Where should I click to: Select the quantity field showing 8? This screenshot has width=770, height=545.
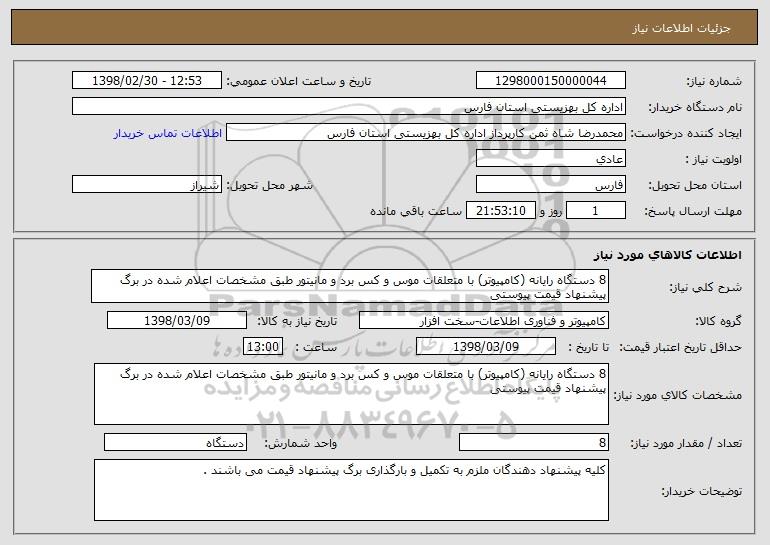point(534,442)
